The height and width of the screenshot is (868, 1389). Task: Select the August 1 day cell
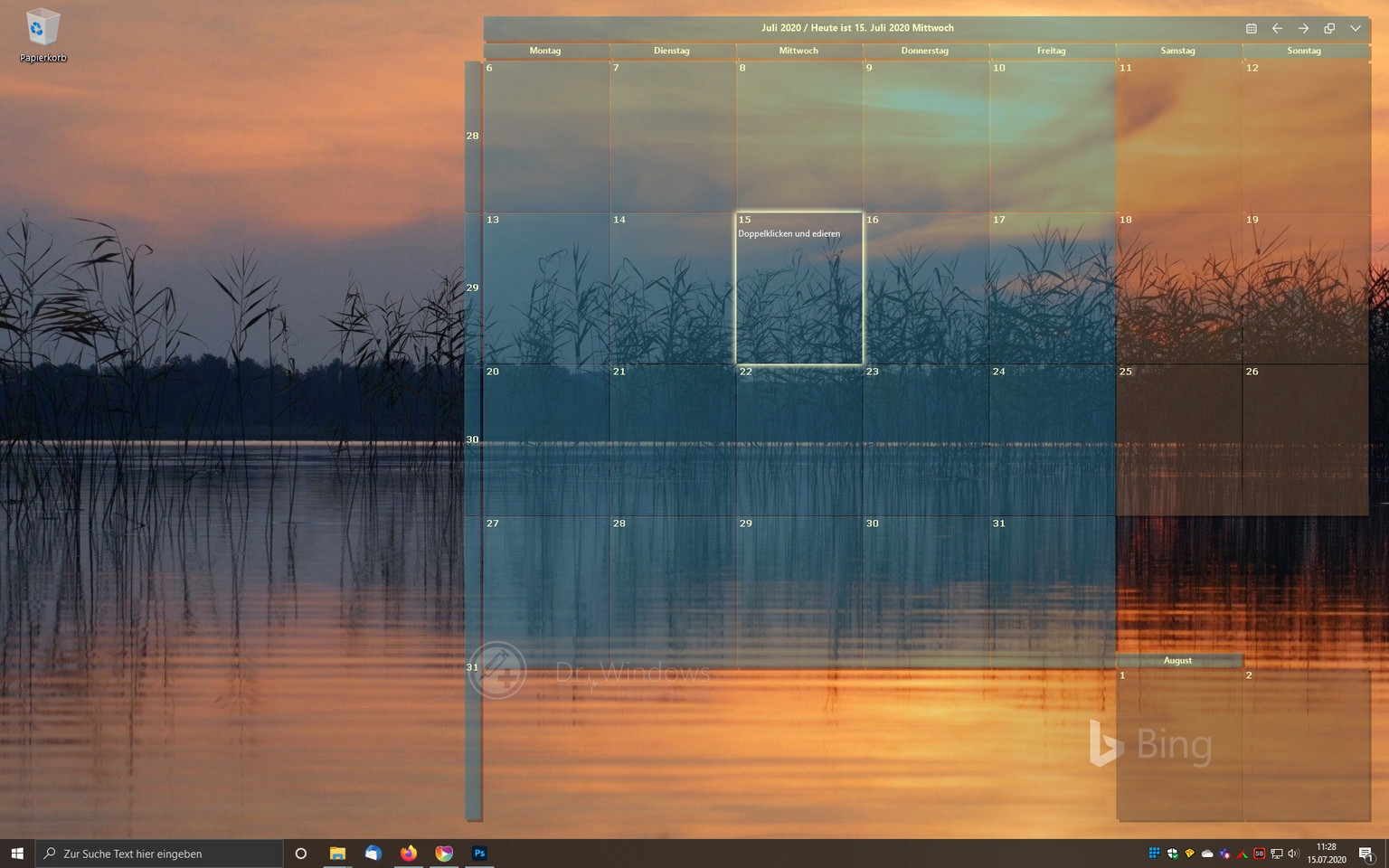(x=1179, y=744)
